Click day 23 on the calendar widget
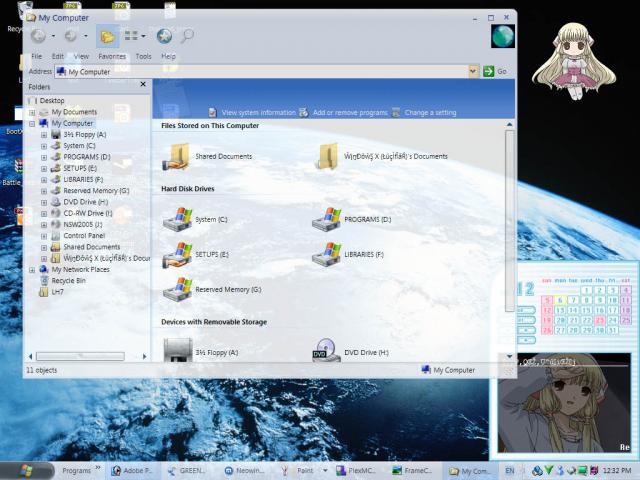The image size is (640, 480). pos(599,320)
